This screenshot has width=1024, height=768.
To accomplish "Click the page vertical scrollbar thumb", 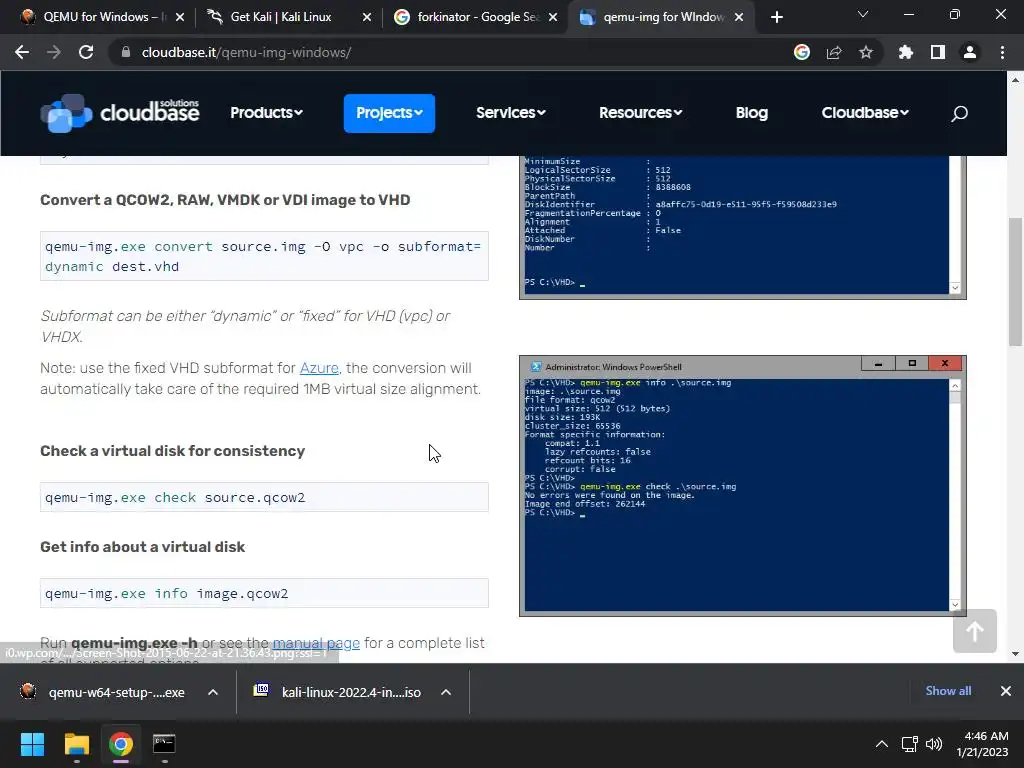I will [x=1015, y=281].
